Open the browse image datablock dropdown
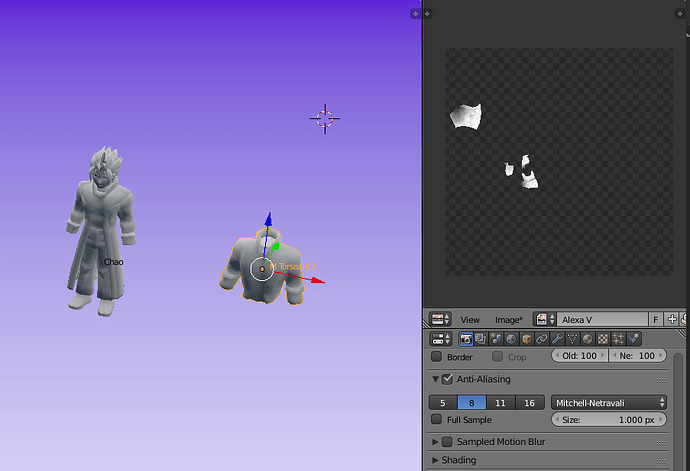The width and height of the screenshot is (690, 471). point(545,320)
